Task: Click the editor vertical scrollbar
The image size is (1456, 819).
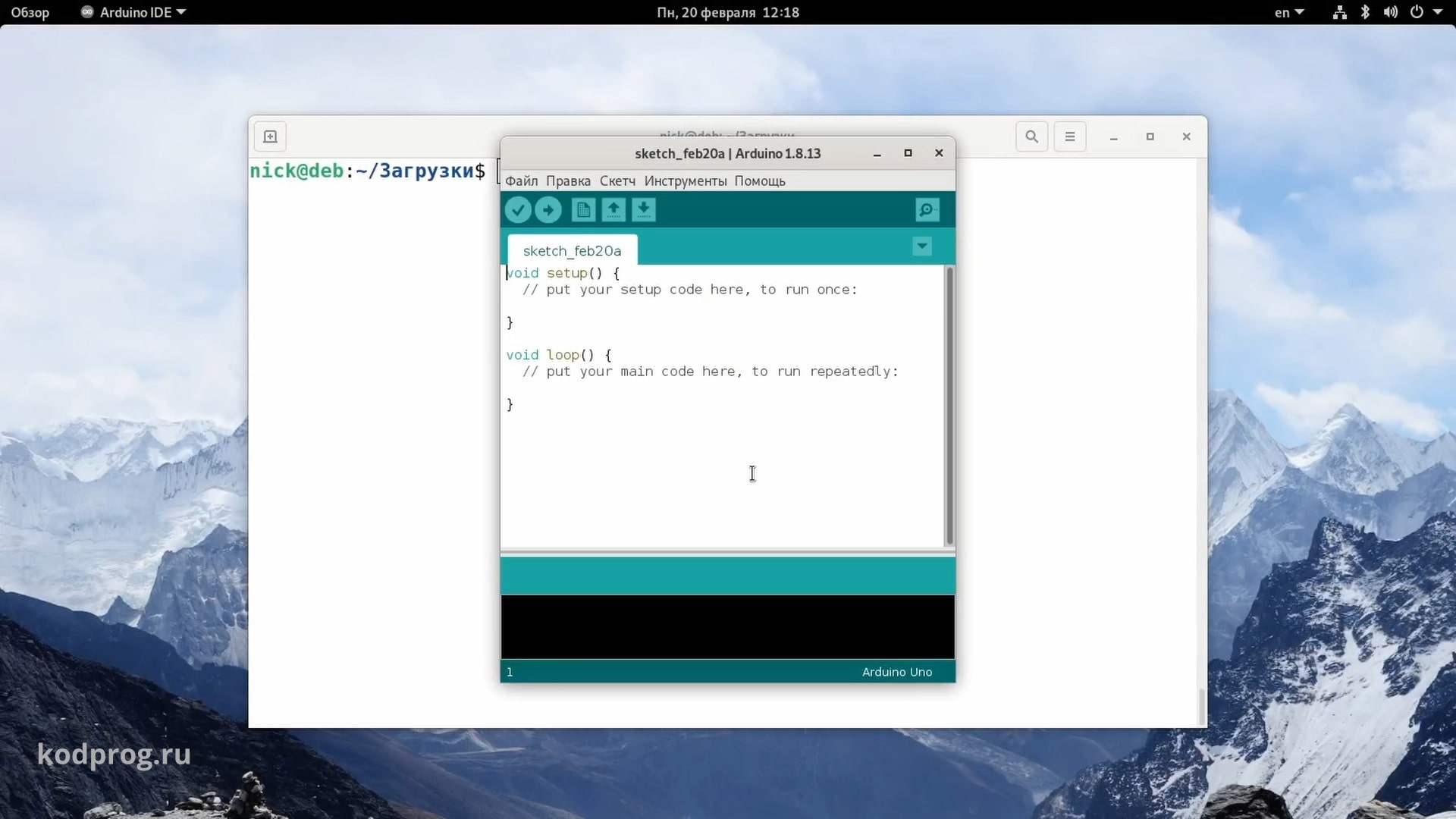Action: pyautogui.click(x=949, y=406)
